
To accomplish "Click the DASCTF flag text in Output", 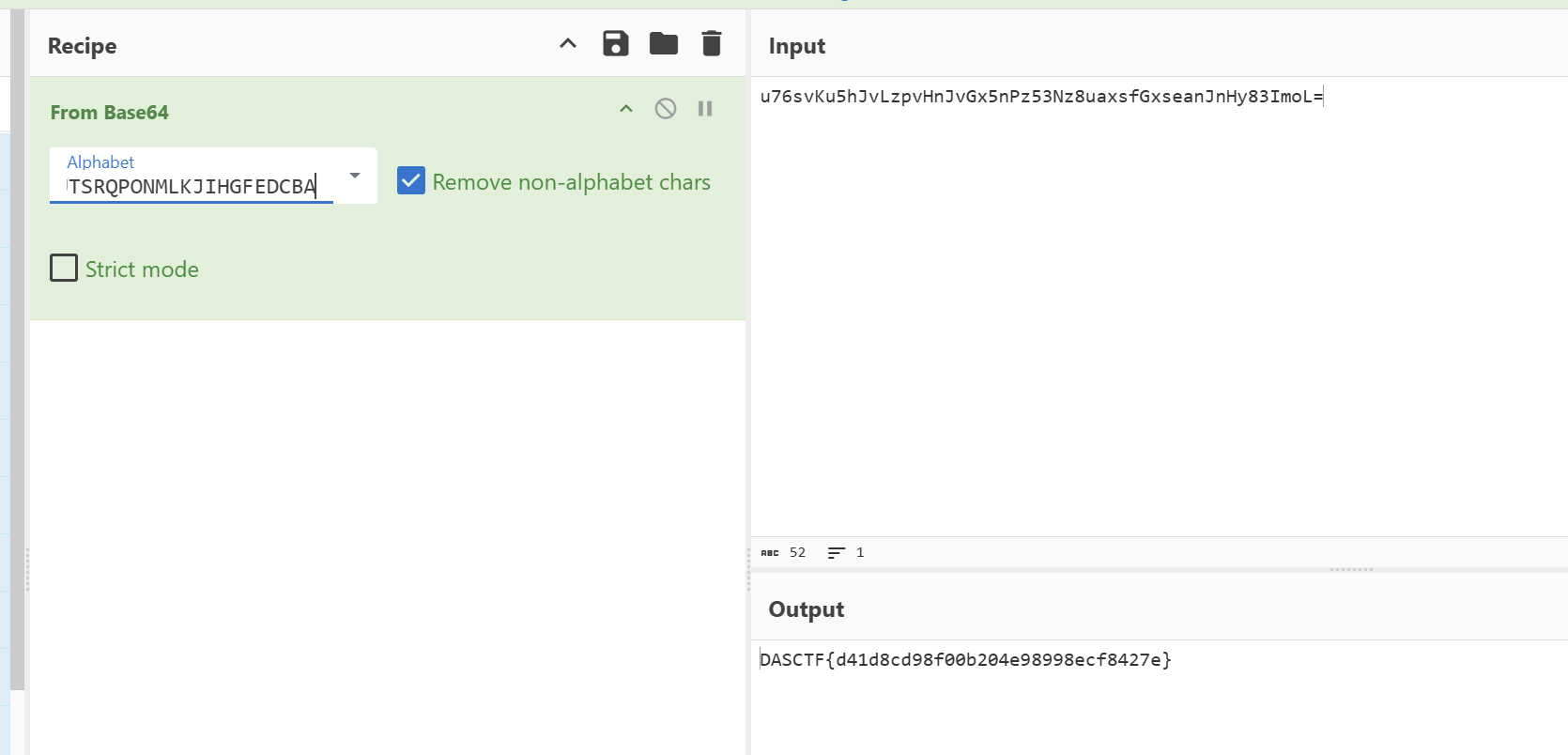I will click(965, 660).
